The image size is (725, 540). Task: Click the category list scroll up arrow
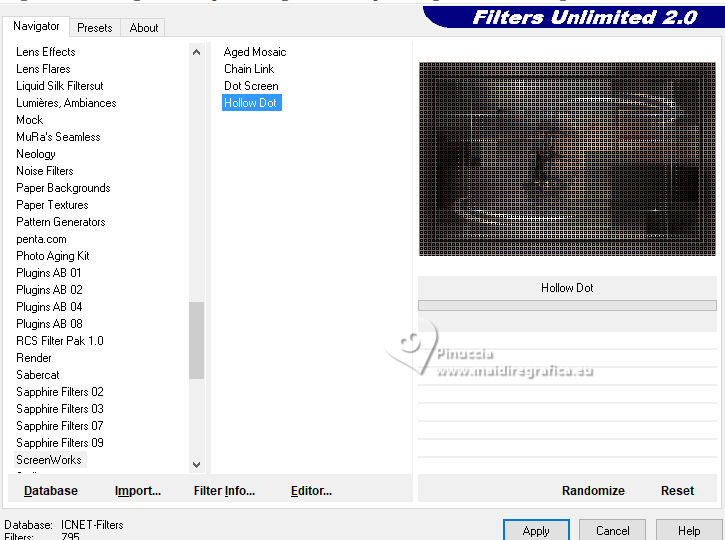[197, 52]
